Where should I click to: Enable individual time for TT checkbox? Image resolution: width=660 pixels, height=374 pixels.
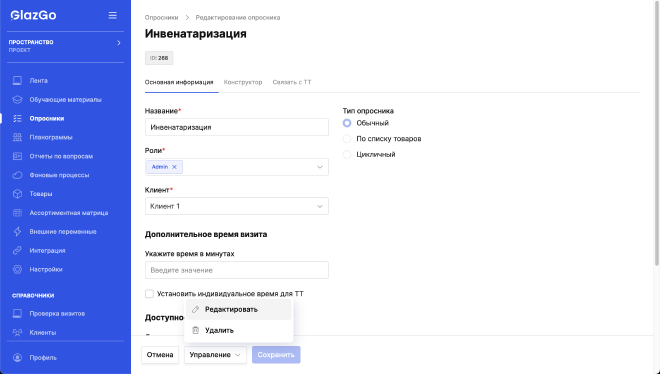click(149, 294)
